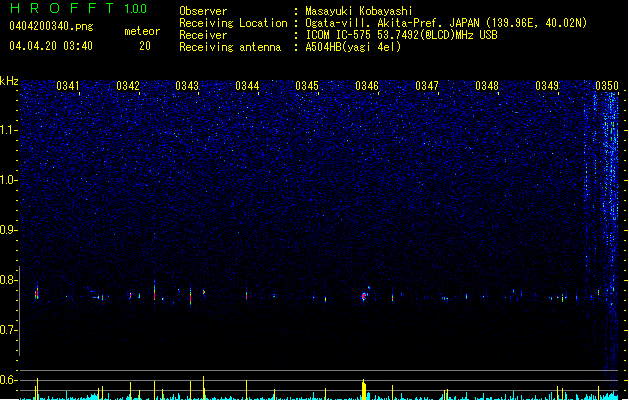Click the Receiver label
The image size is (629, 400).
pyautogui.click(x=203, y=35)
